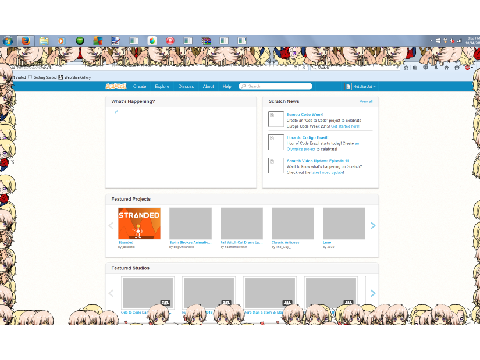Click the Firefox browser search box

[355, 67]
